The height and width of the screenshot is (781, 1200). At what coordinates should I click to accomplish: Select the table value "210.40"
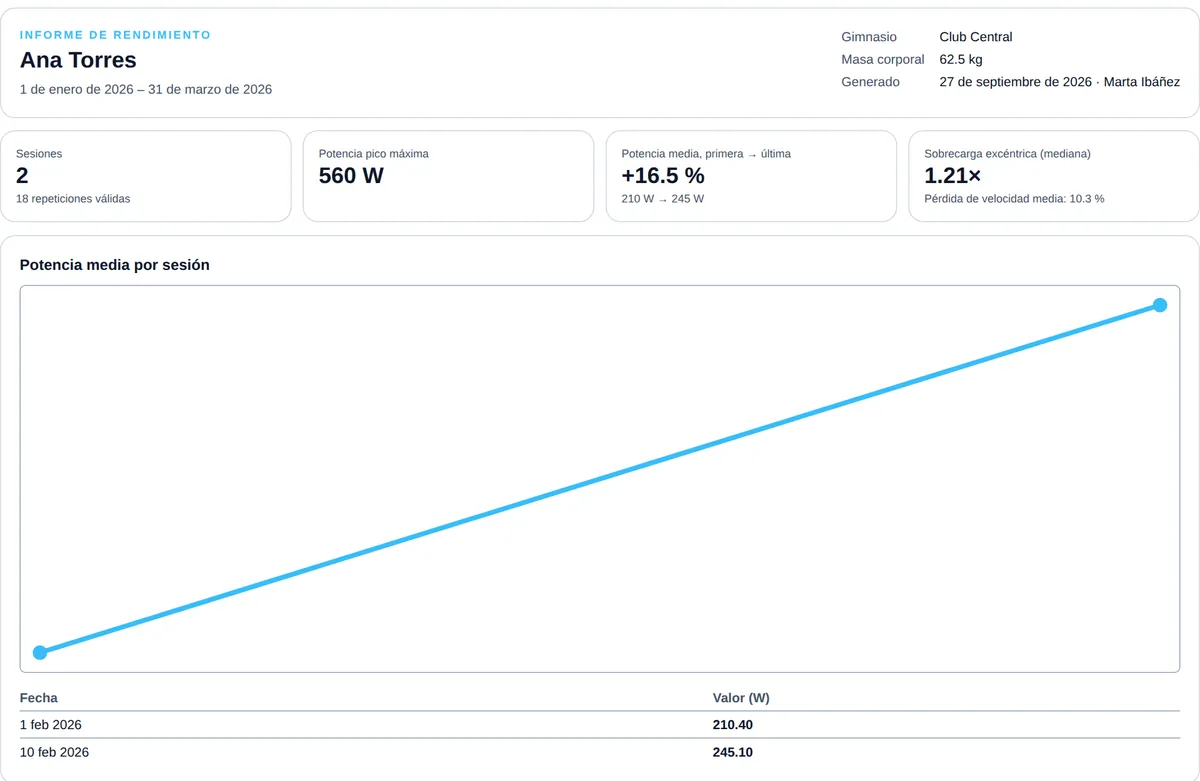coord(732,725)
